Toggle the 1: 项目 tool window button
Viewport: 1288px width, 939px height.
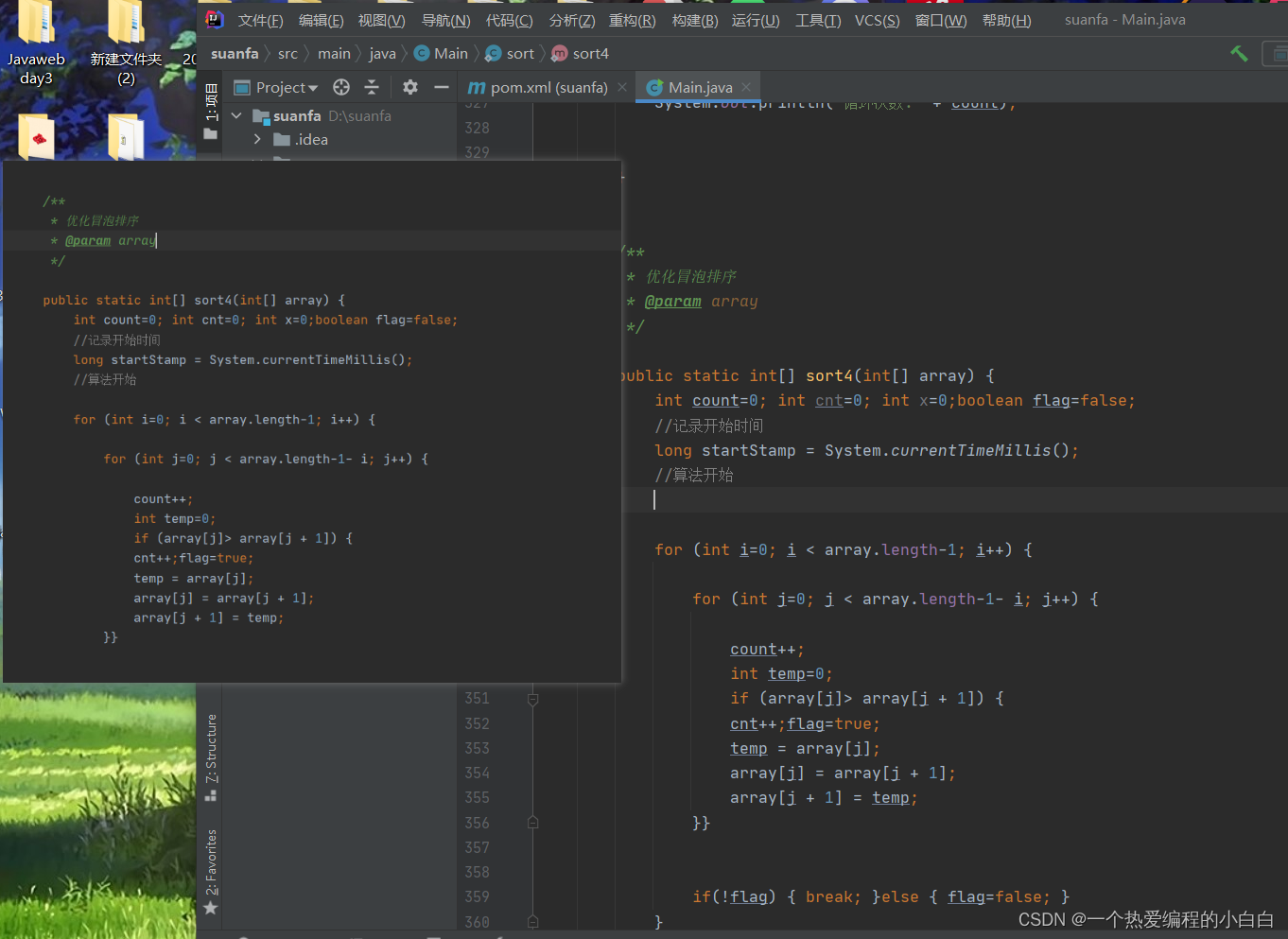pyautogui.click(x=211, y=112)
